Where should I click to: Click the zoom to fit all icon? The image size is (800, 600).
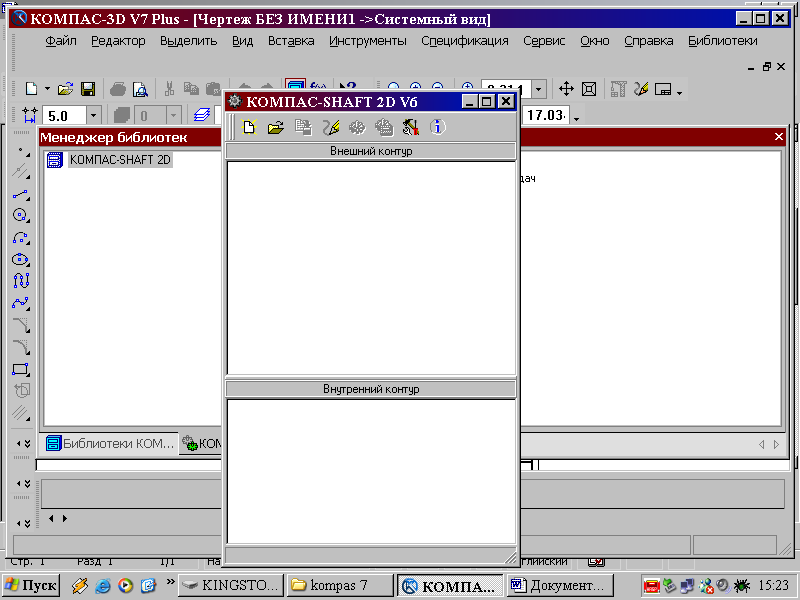click(x=589, y=89)
